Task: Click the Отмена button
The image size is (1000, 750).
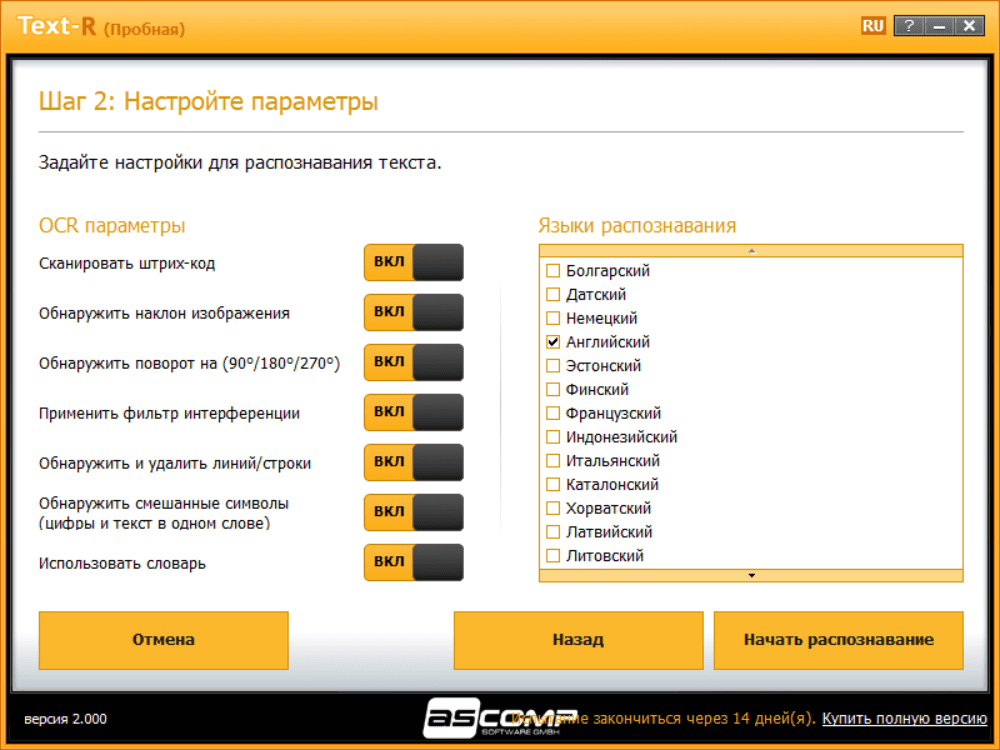Action: [163, 640]
